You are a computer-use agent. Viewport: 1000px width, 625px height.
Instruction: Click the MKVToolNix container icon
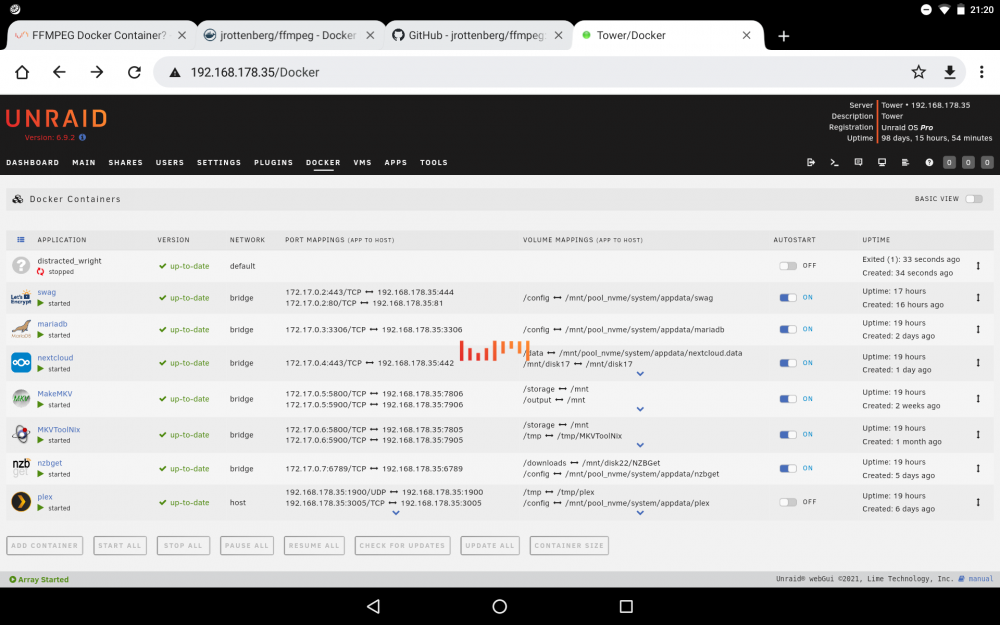20,434
